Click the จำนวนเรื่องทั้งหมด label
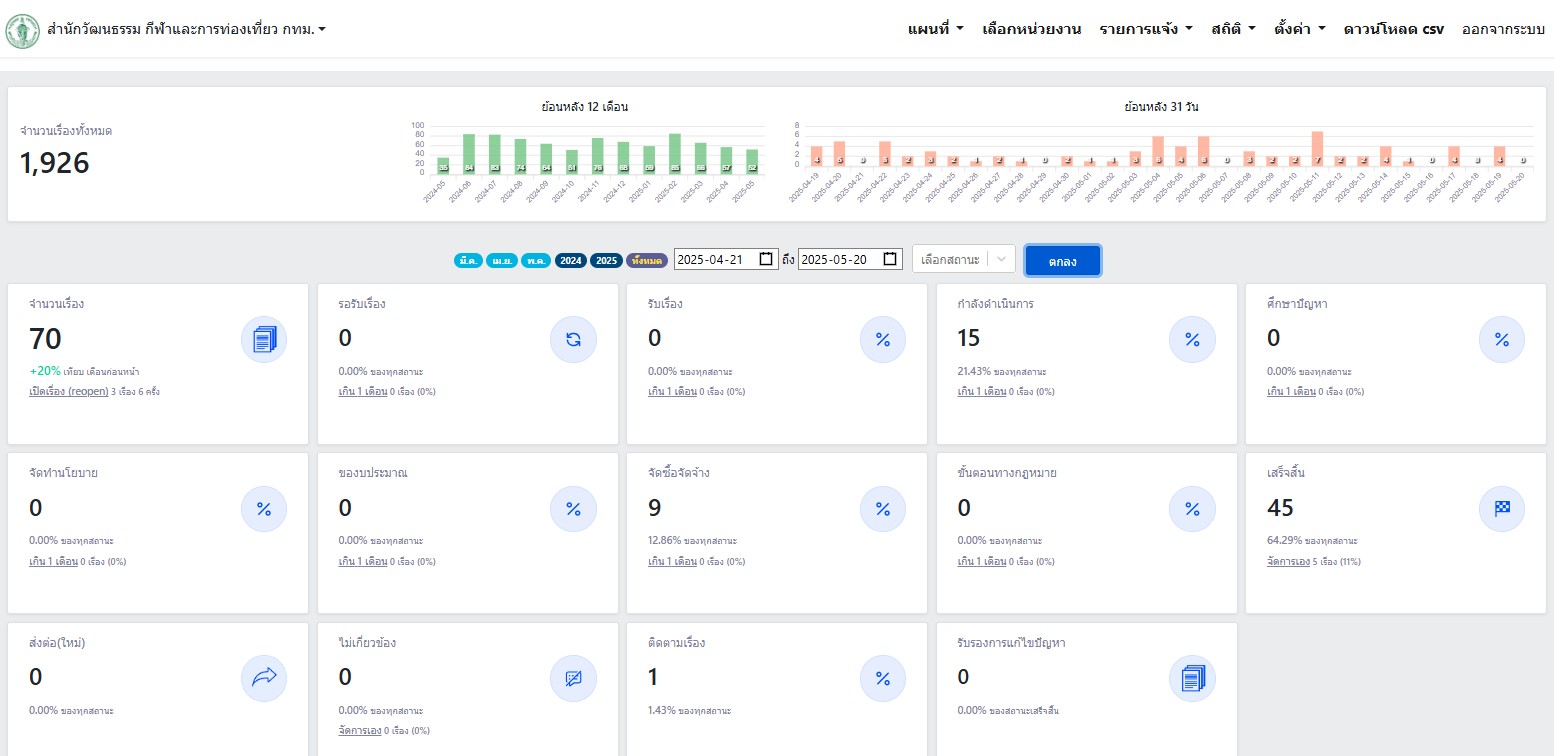The width and height of the screenshot is (1554, 756). [x=66, y=131]
